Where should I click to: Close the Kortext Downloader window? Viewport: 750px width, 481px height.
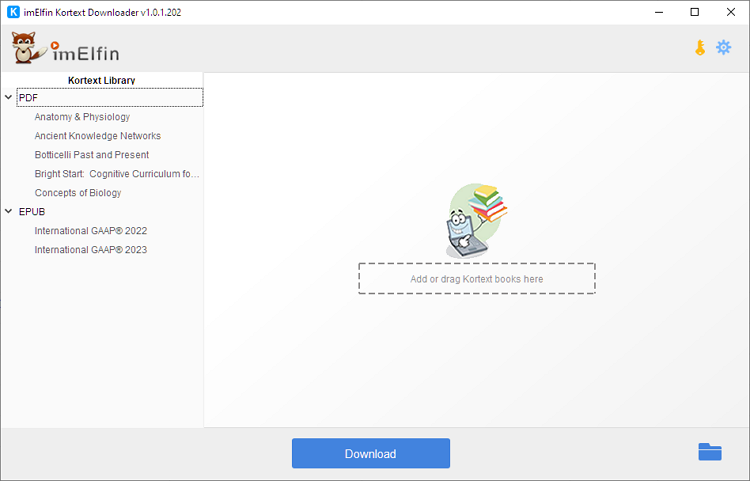731,12
